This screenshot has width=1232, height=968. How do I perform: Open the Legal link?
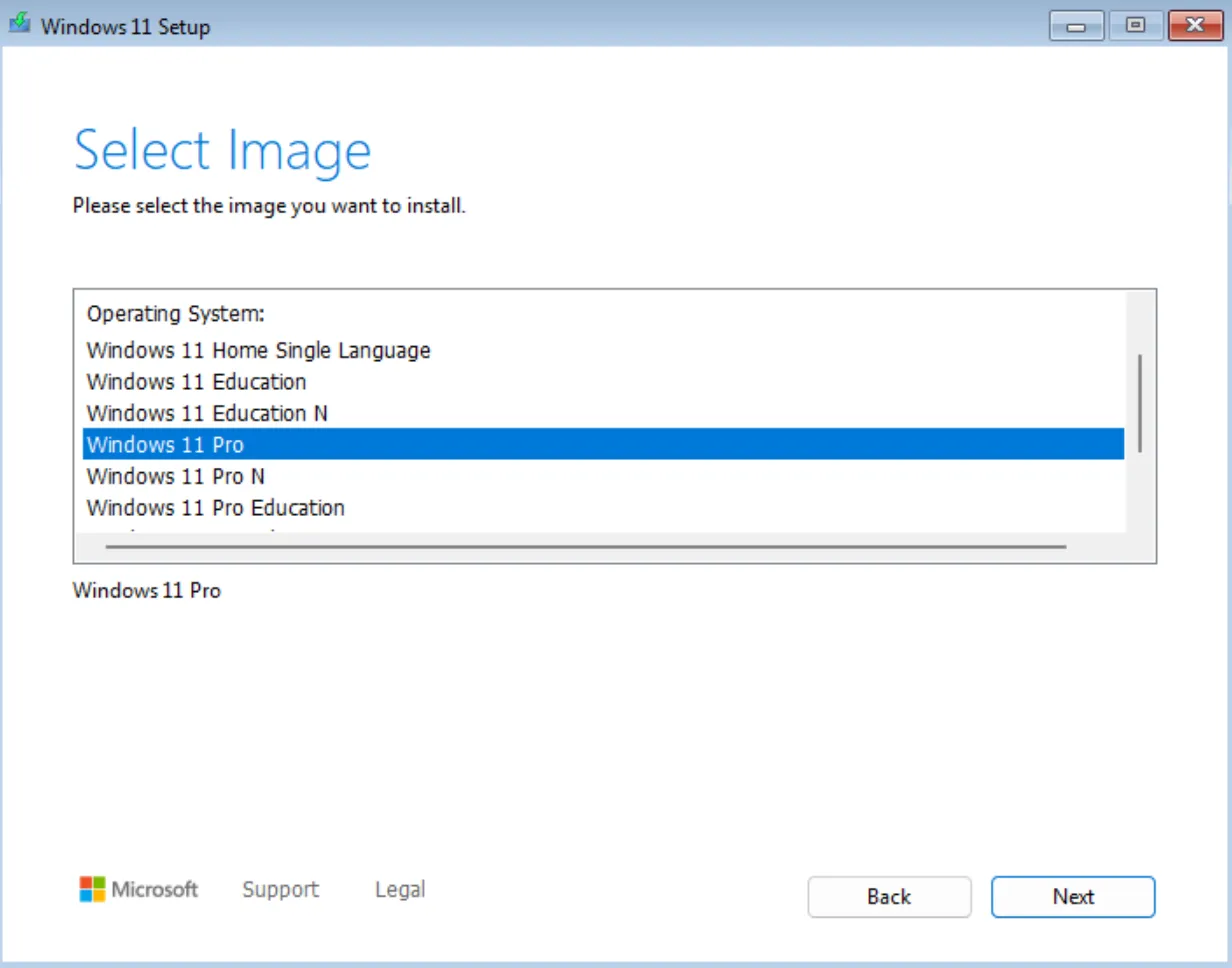click(400, 889)
